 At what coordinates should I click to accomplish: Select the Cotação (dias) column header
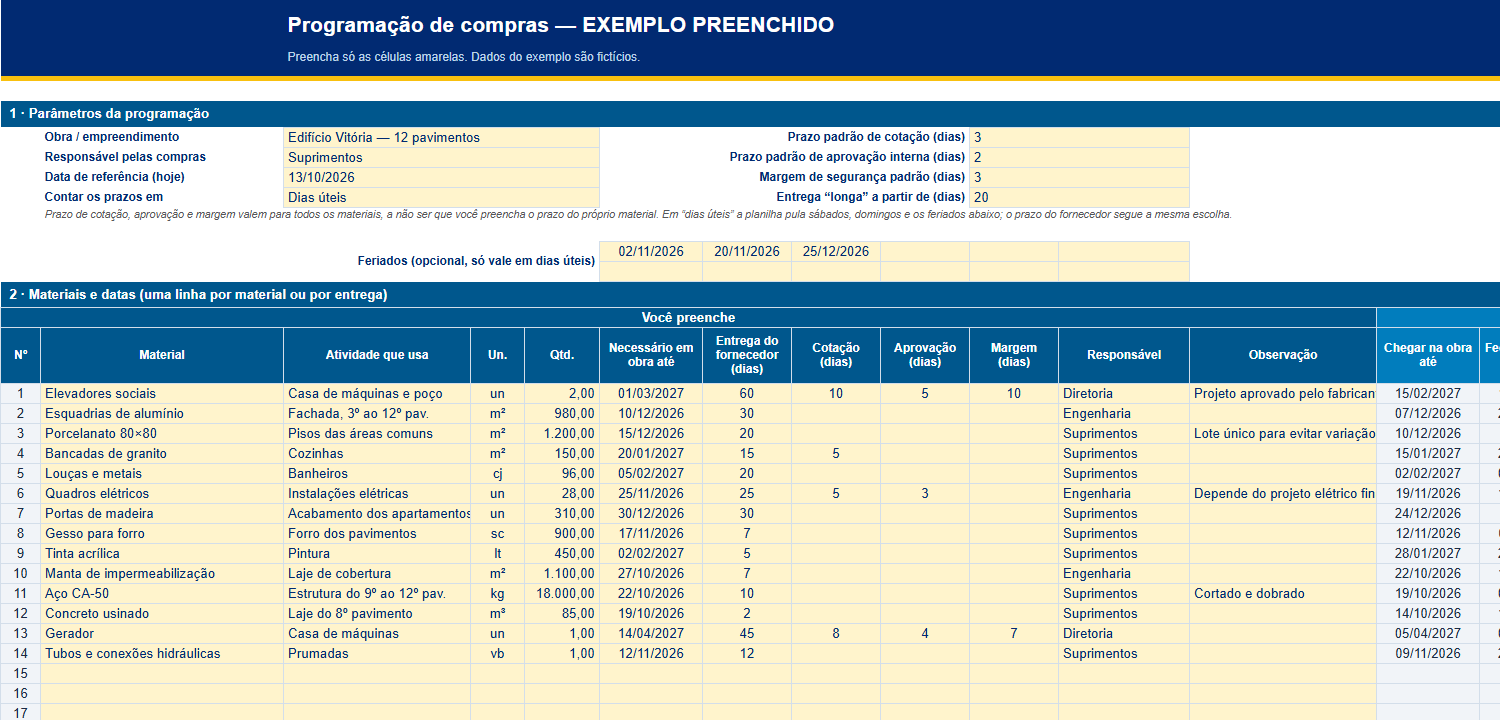pyautogui.click(x=836, y=355)
